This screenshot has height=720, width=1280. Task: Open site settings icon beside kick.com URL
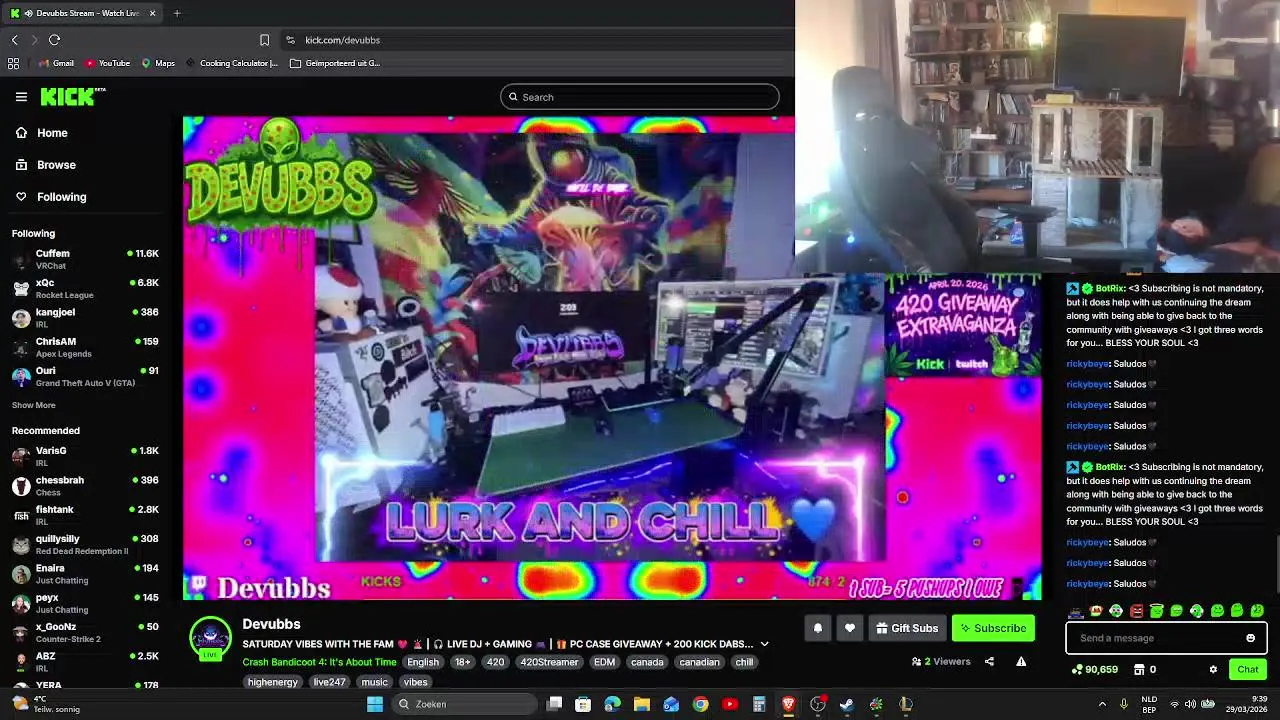[290, 40]
